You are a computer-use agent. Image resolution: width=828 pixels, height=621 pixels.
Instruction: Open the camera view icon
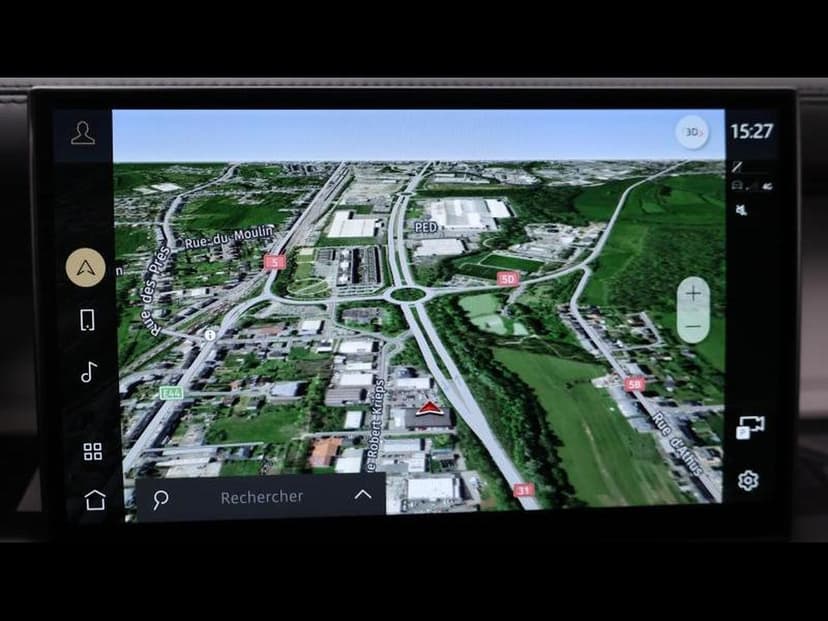click(x=750, y=427)
